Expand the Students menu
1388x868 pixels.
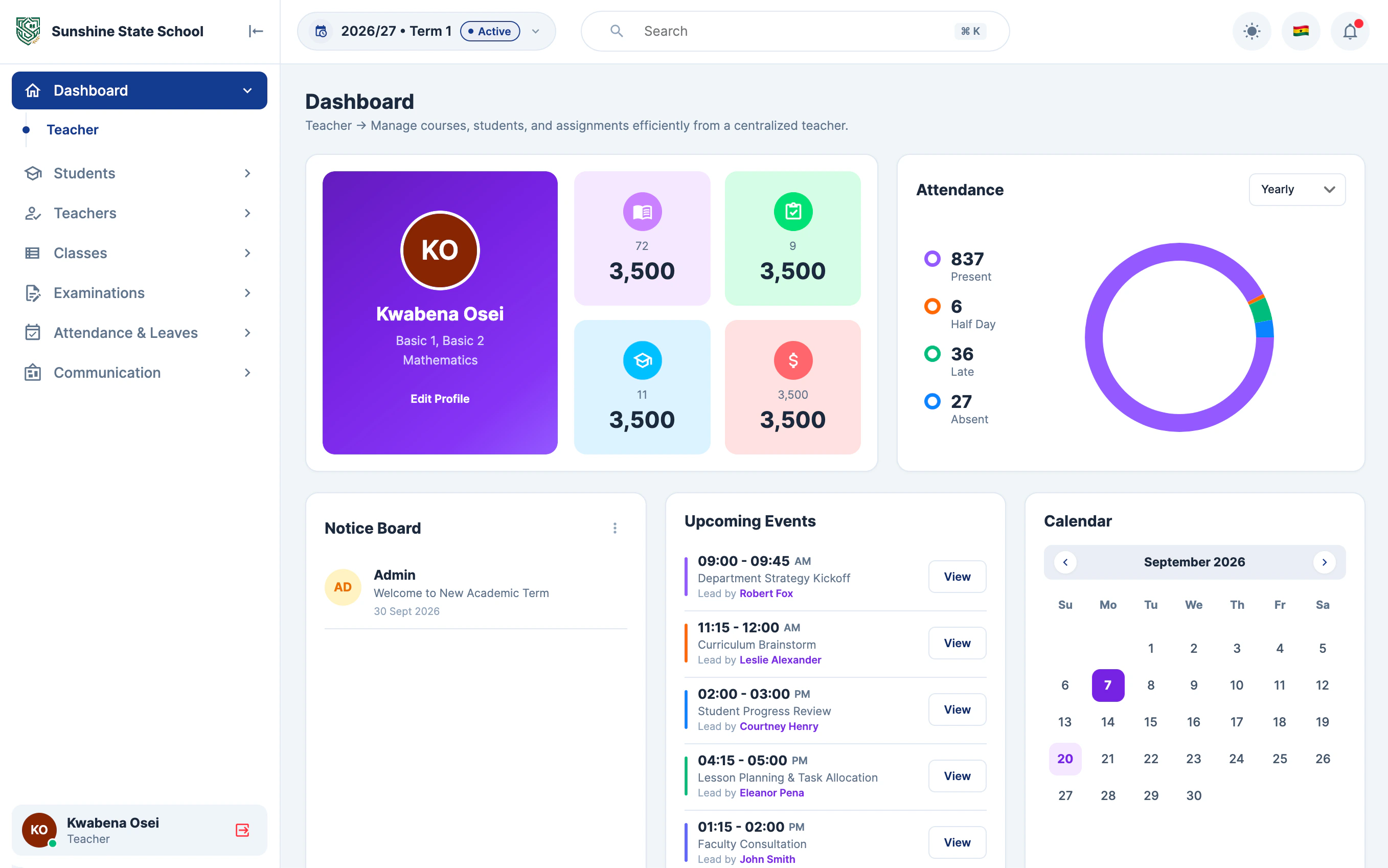click(x=140, y=173)
